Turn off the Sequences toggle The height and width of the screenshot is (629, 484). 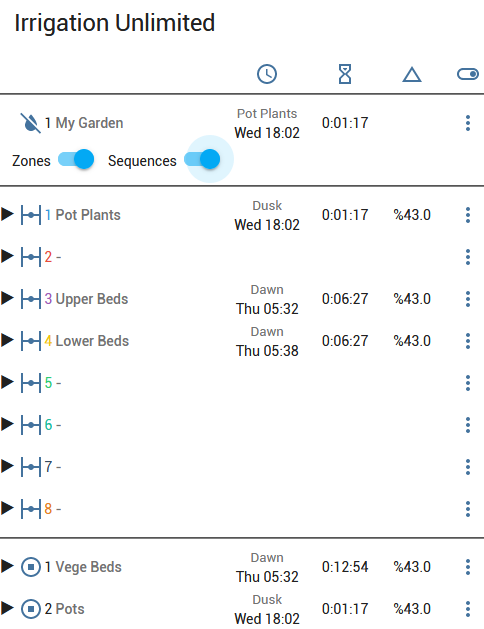(202, 159)
